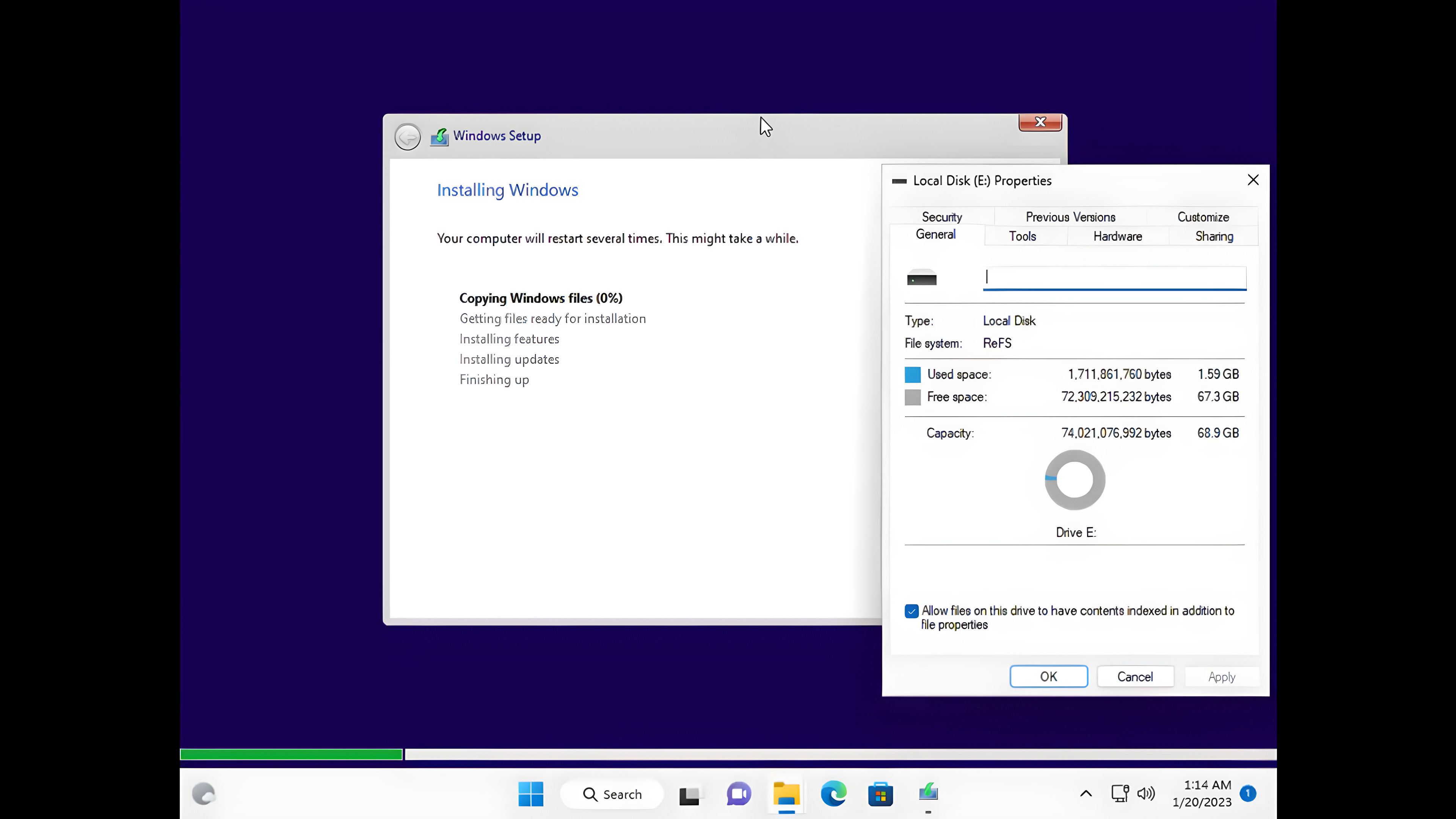Click the Microsoft Edge taskbar icon
This screenshot has width=1456, height=819.
(x=835, y=794)
